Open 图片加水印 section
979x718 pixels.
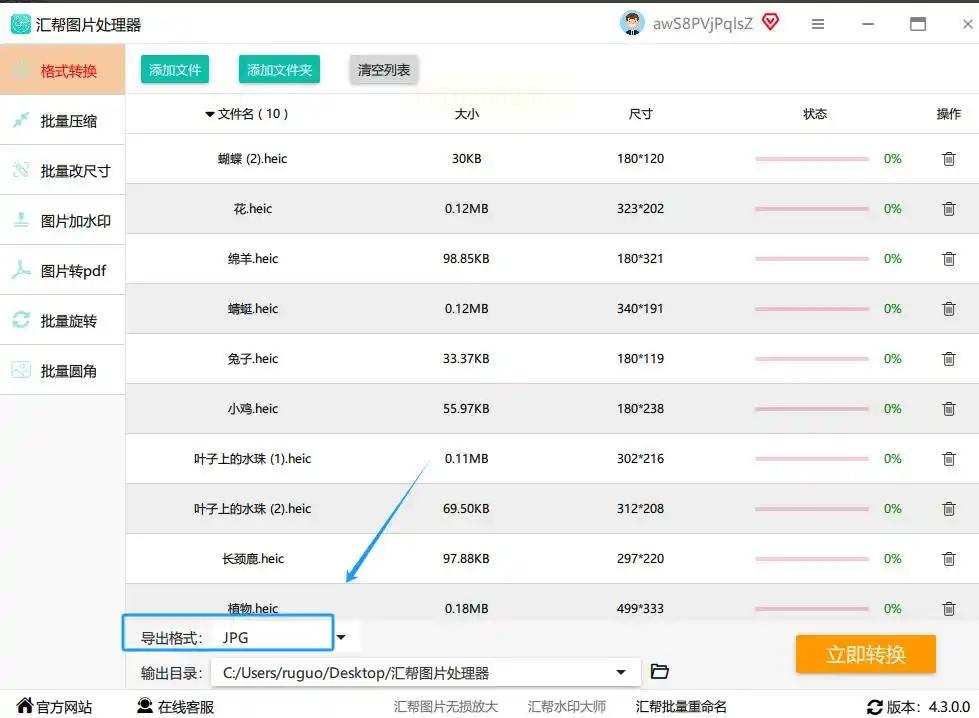pos(62,220)
